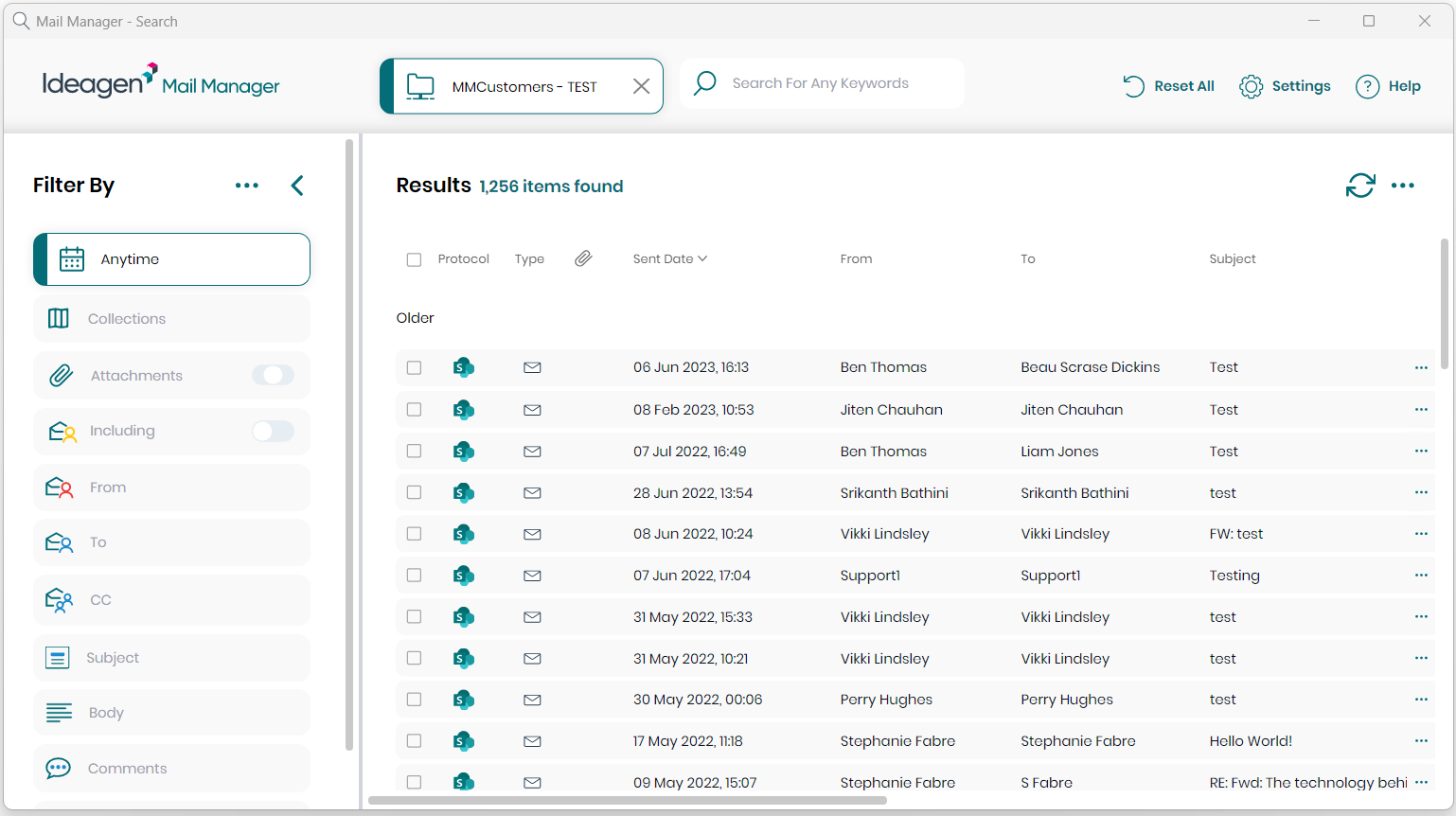Open the Anytime date filter
The width and height of the screenshot is (1456, 816).
click(x=171, y=259)
